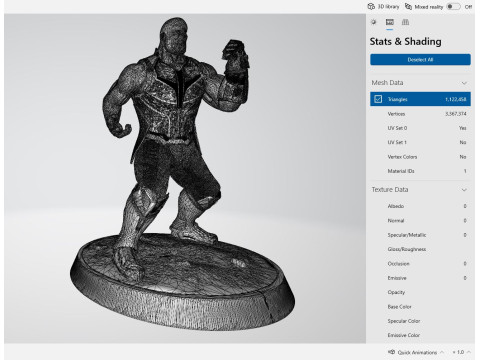
Task: Click the Mesh Data section header
Action: tap(420, 83)
